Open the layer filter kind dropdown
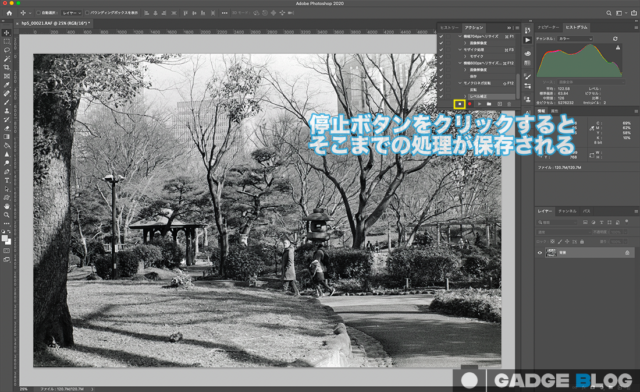Screen dimensions: 640x392 pyautogui.click(x=558, y=222)
